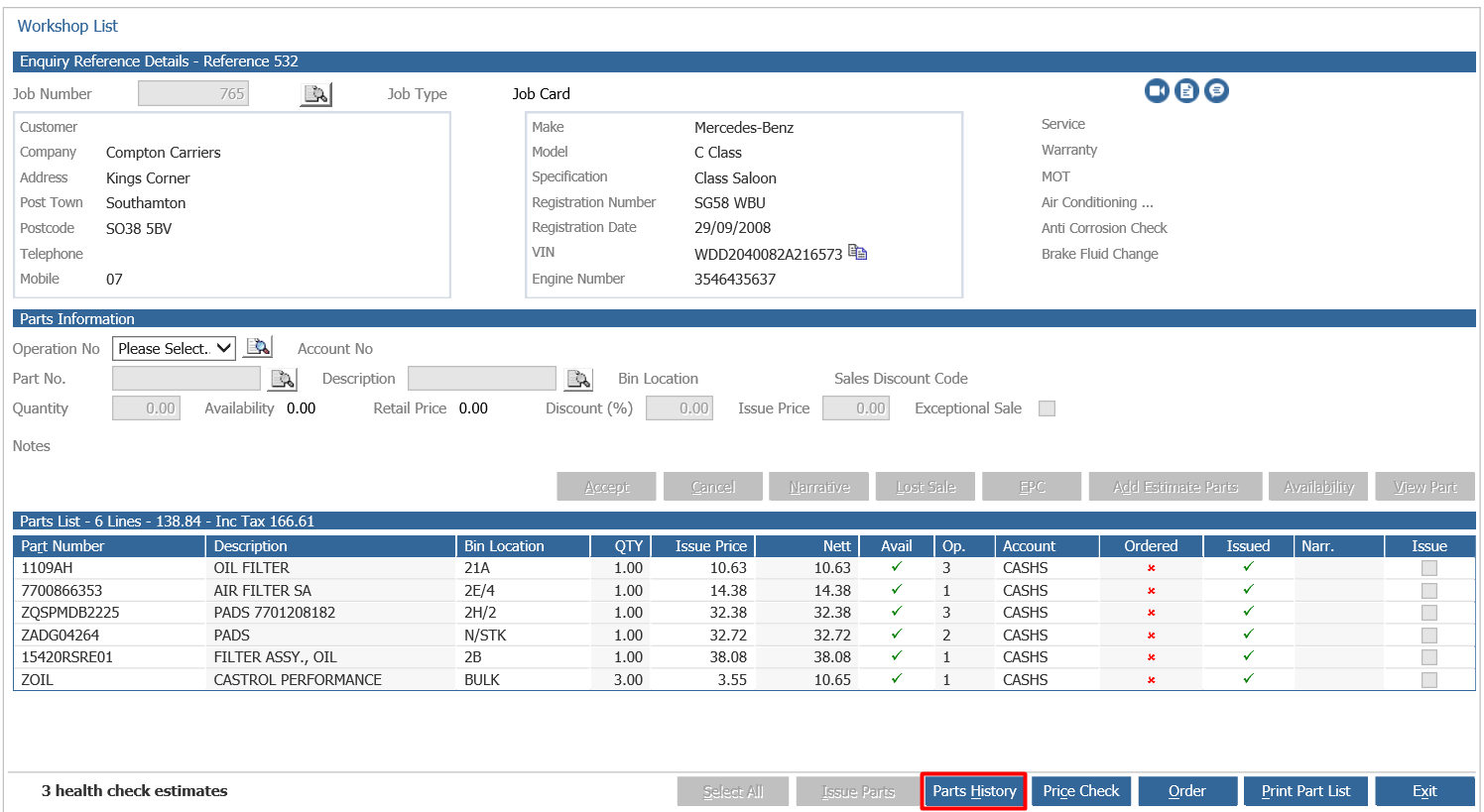
Task: Click the Narrative button
Action: pos(819,487)
